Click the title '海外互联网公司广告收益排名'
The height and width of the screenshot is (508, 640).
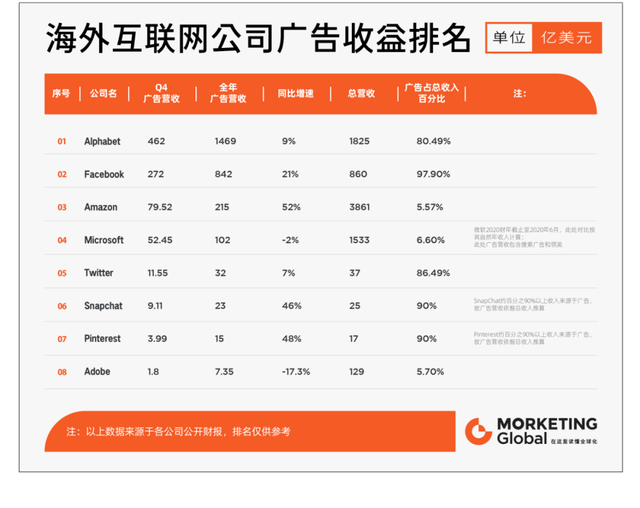pyautogui.click(x=259, y=38)
